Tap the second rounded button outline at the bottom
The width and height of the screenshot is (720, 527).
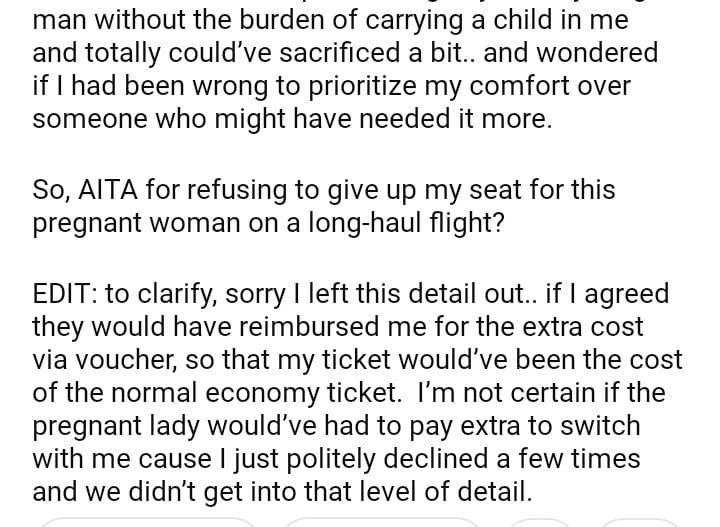point(382,522)
